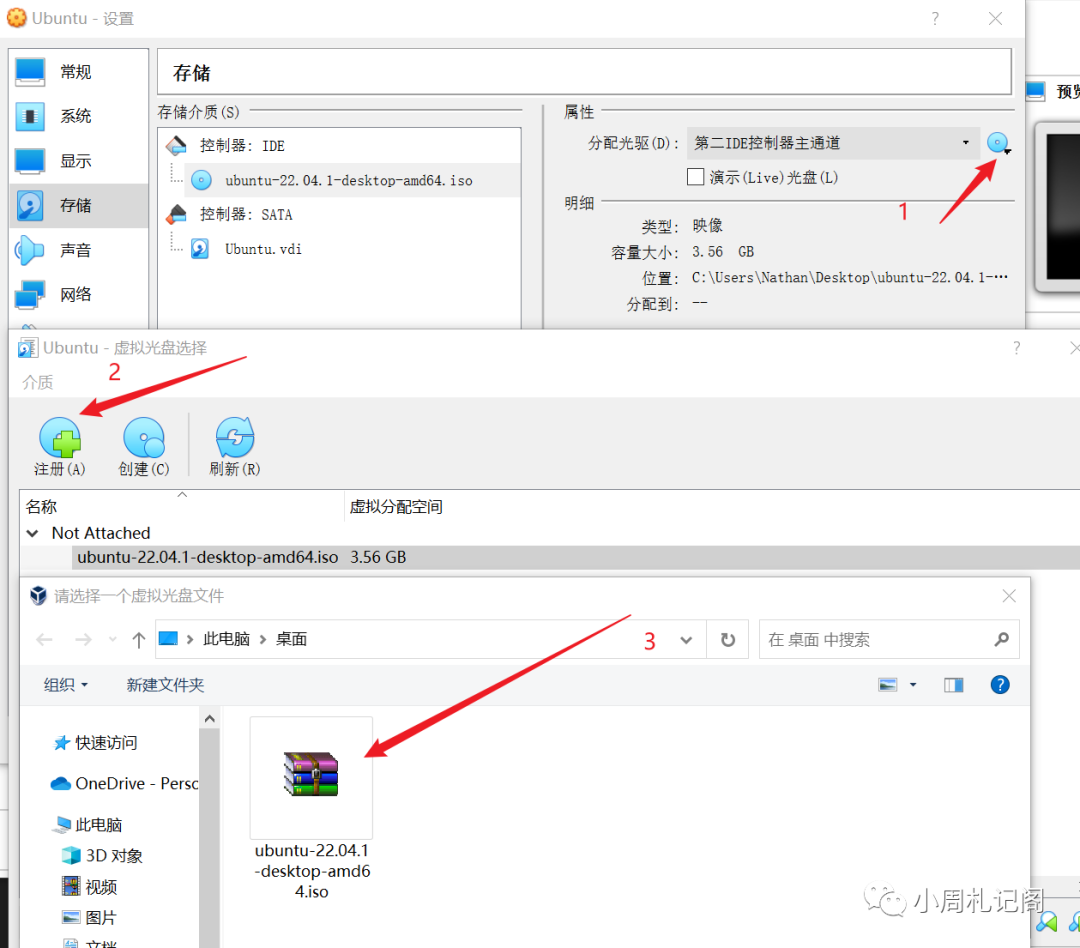Image resolution: width=1080 pixels, height=948 pixels.
Task: Click the 刷新(R) refresh button
Action: point(235,446)
